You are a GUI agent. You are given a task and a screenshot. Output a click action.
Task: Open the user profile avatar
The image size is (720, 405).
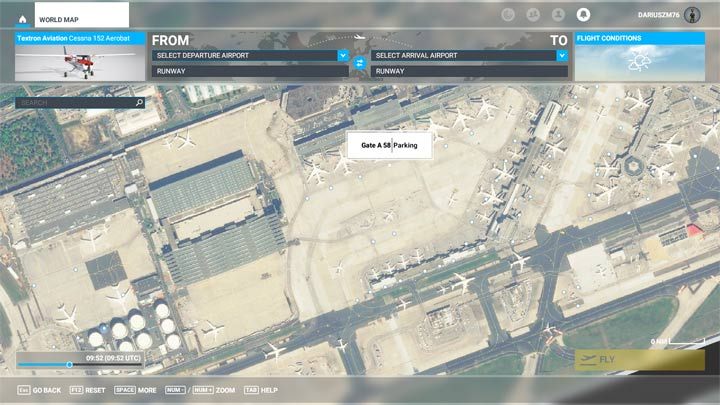pos(692,15)
